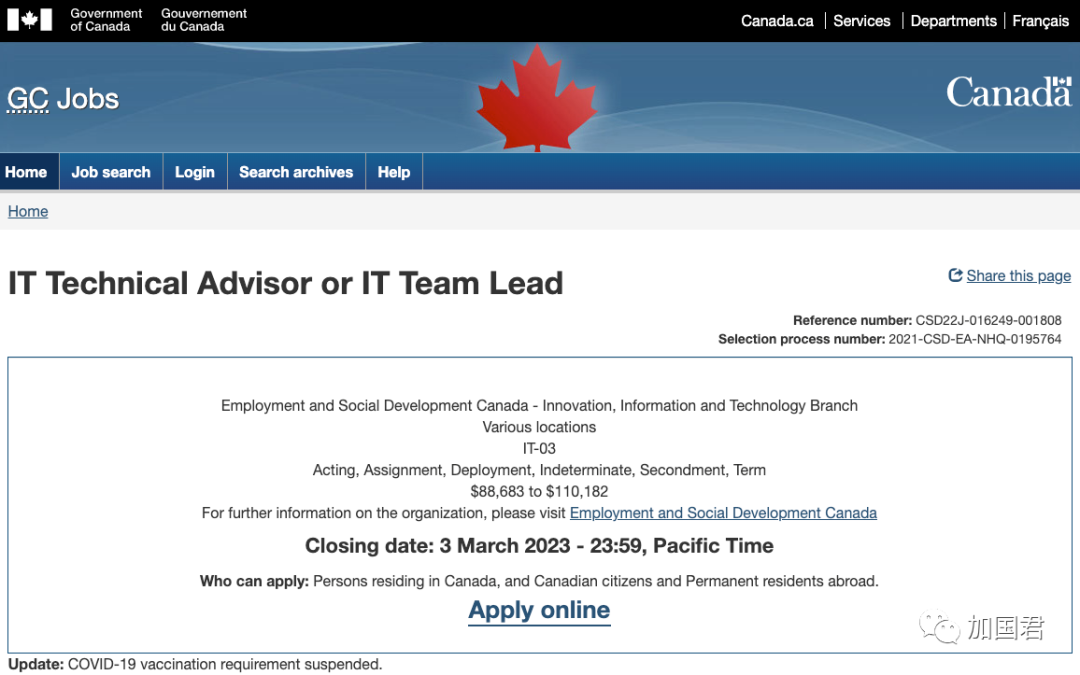
Task: Click the IT Technical Advisor job title heading
Action: point(286,283)
